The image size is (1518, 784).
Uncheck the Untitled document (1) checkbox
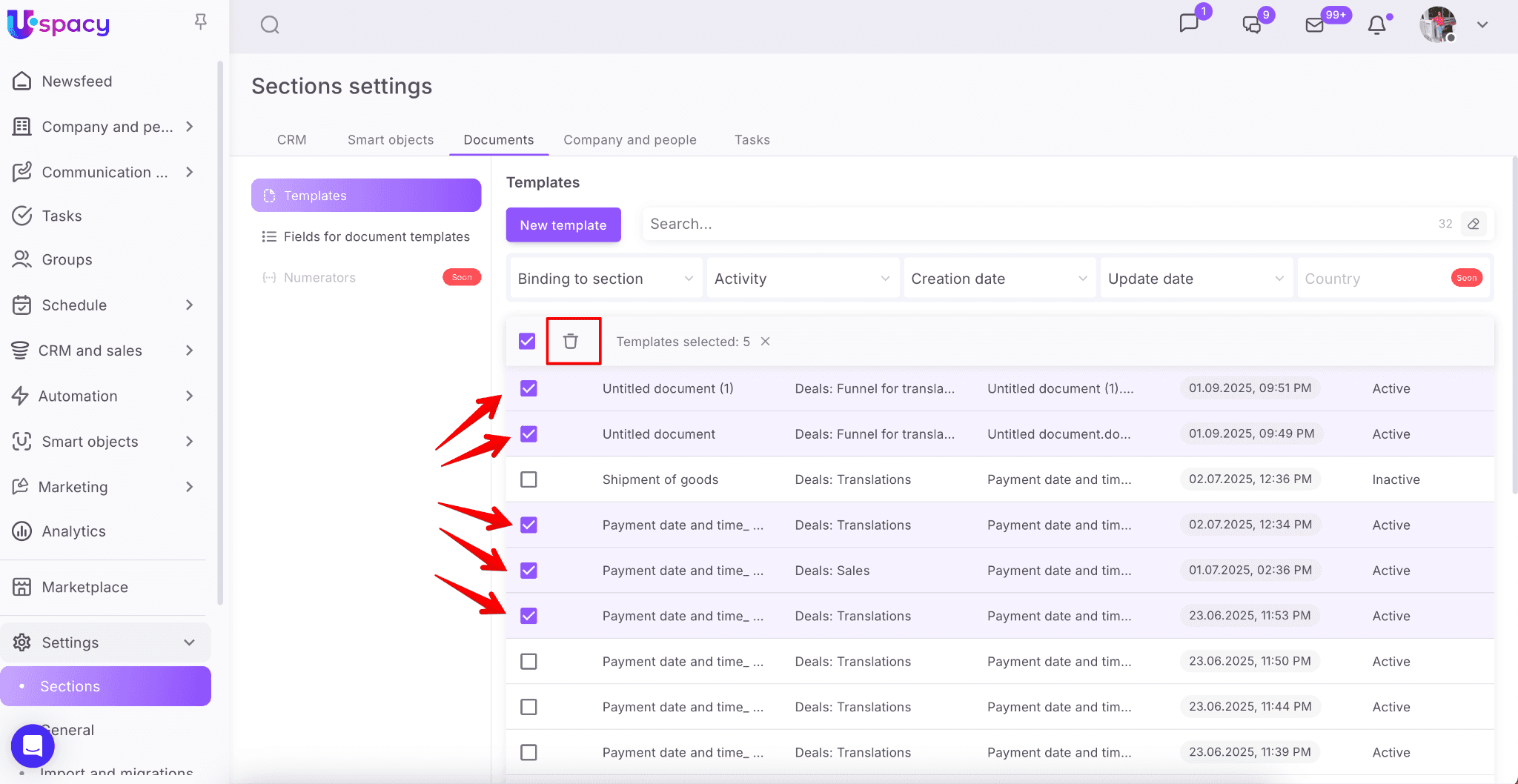528,388
